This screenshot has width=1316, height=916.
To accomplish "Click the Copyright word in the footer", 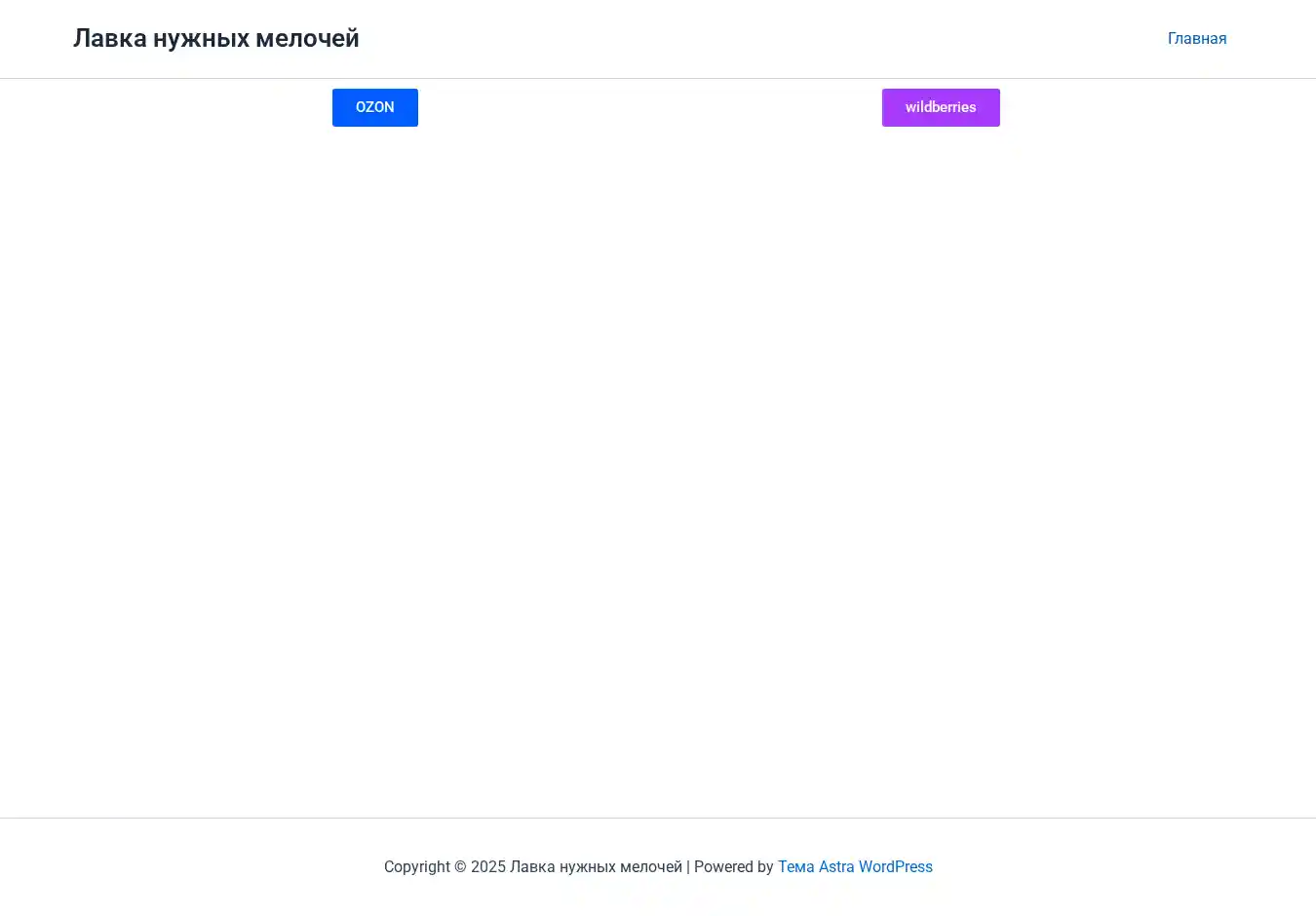I will tap(416, 866).
